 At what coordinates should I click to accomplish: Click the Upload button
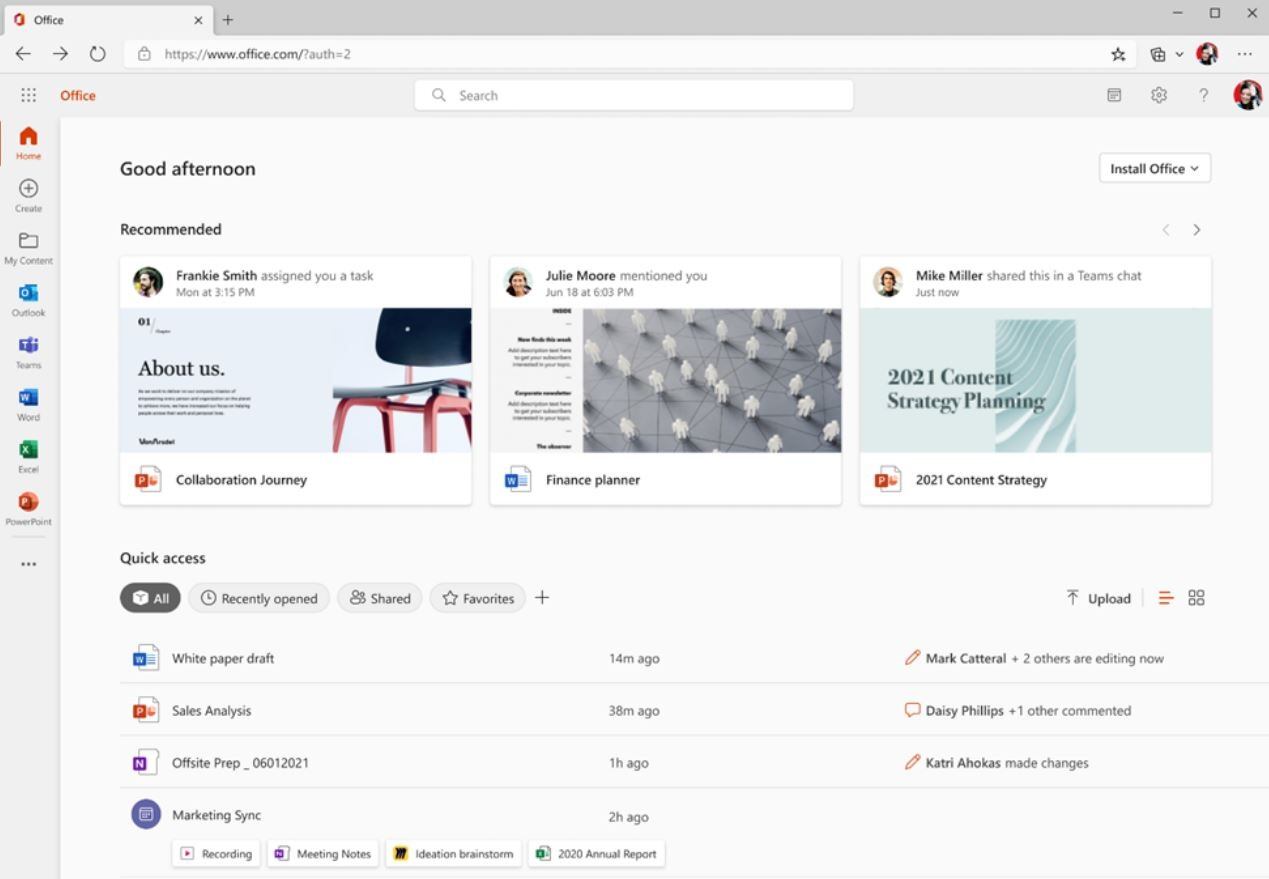click(x=1098, y=598)
